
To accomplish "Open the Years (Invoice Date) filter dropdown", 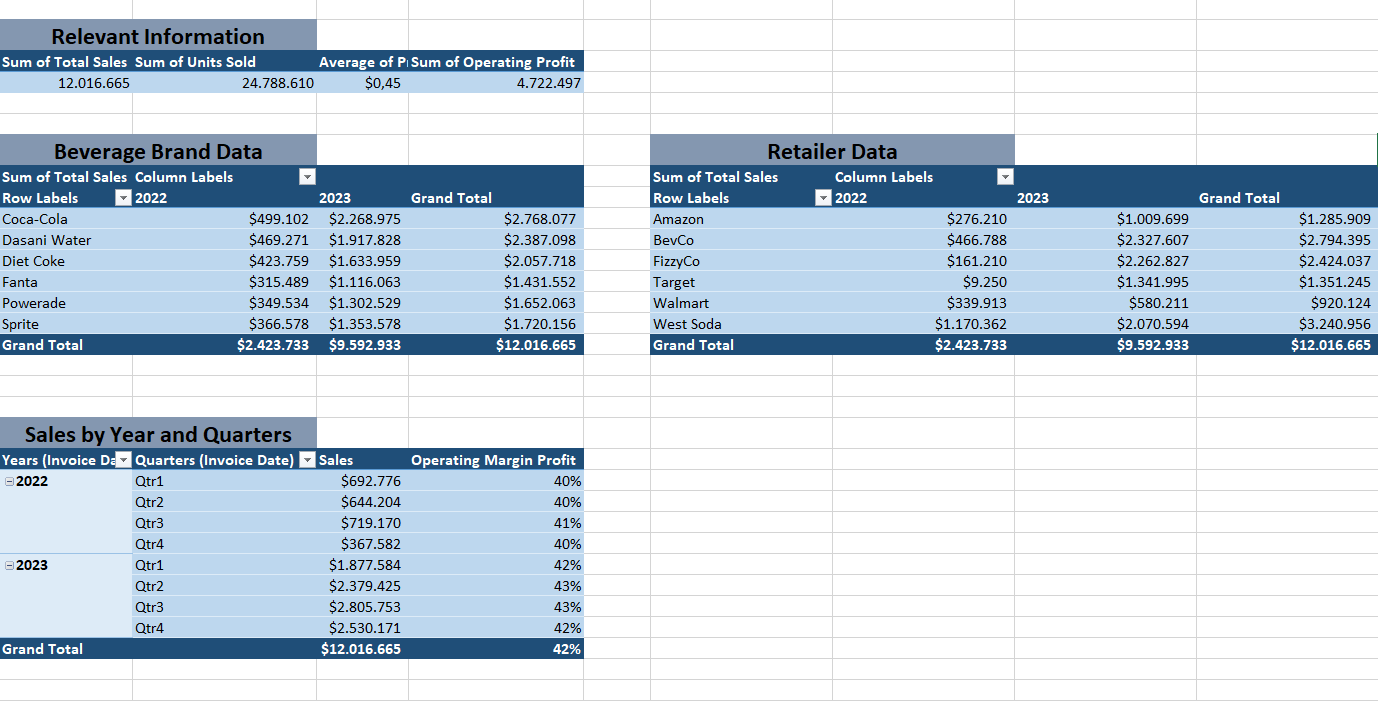I will click(x=123, y=460).
